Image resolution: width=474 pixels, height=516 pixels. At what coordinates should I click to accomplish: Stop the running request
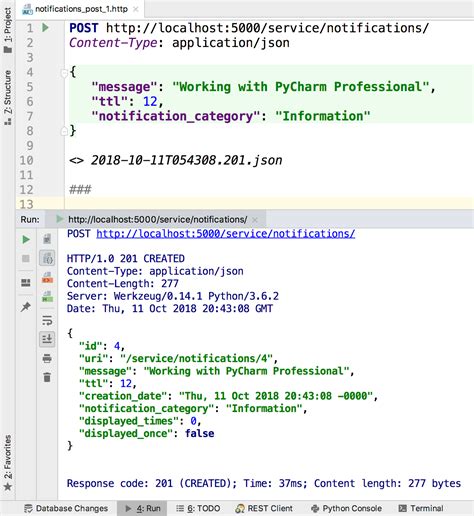26,258
